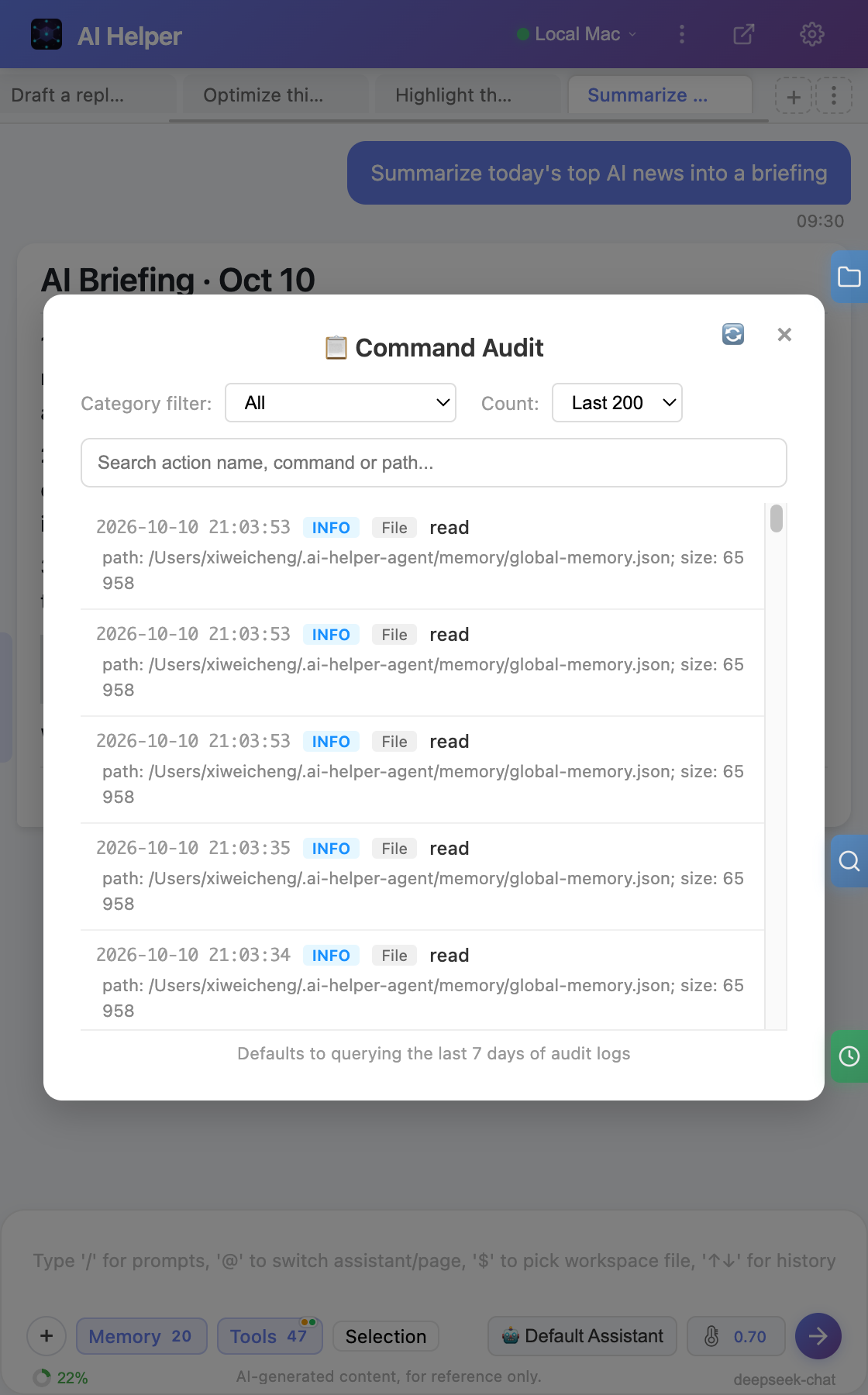The height and width of the screenshot is (1395, 868).
Task: Click the 0.70 temperature value
Action: (x=749, y=1336)
